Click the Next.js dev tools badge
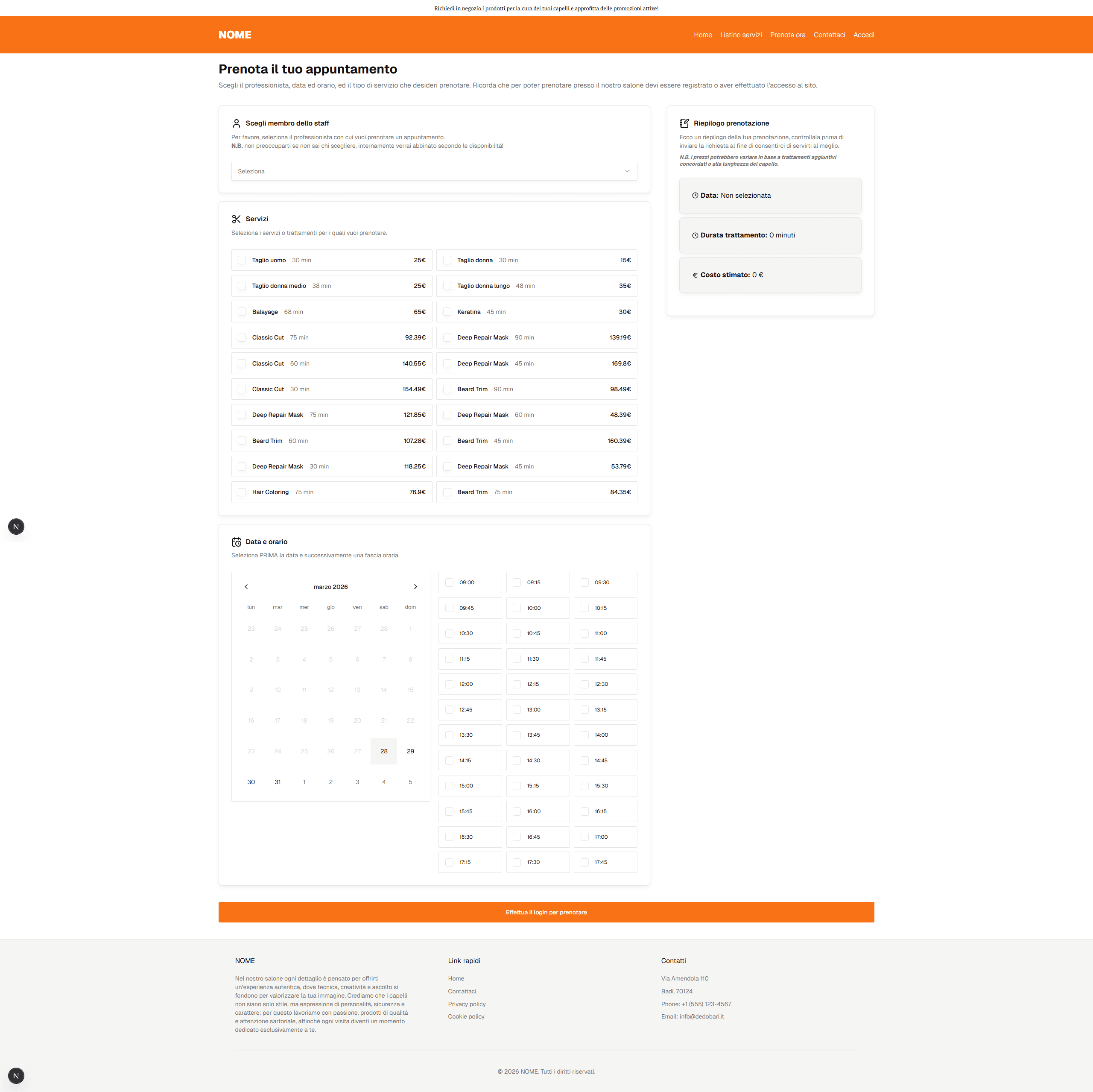Viewport: 1093px width, 1092px height. [16, 527]
